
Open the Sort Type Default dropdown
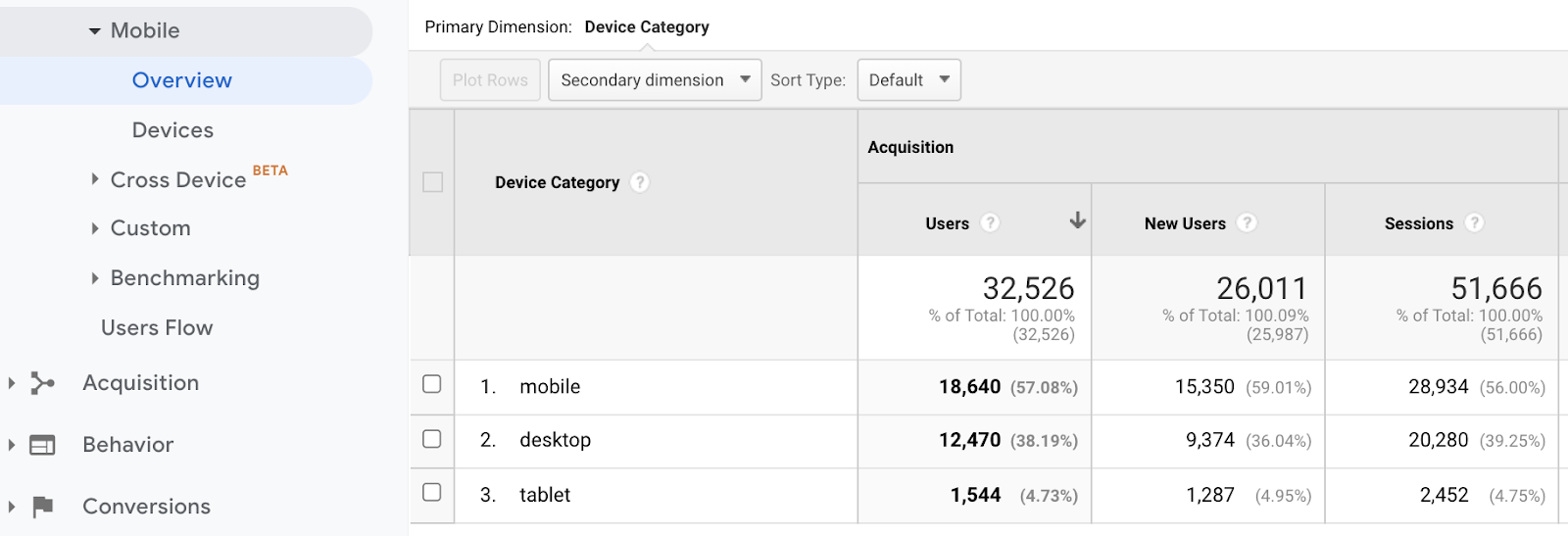point(908,80)
